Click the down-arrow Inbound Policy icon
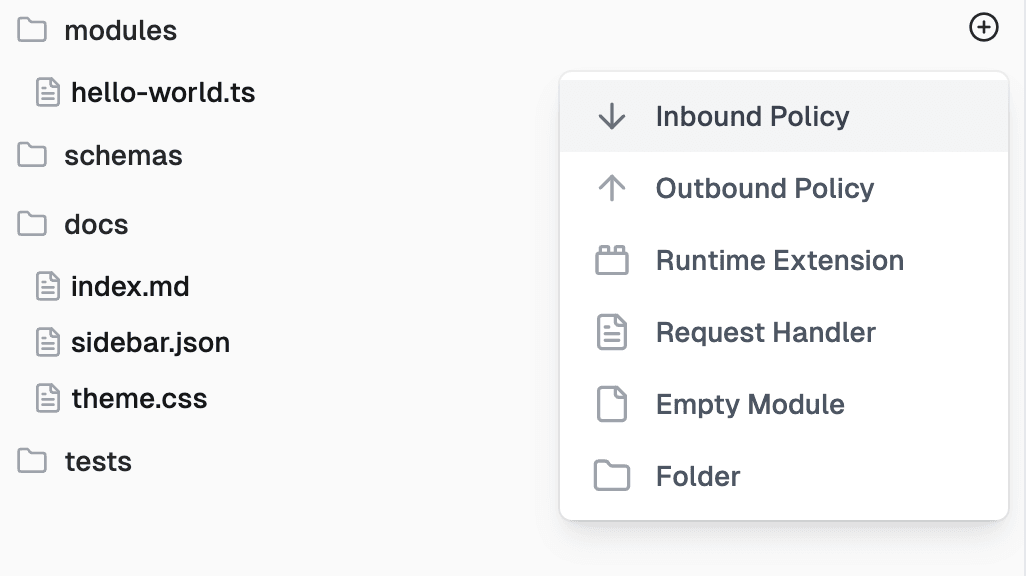Viewport: 1032px width, 576px height. [610, 116]
